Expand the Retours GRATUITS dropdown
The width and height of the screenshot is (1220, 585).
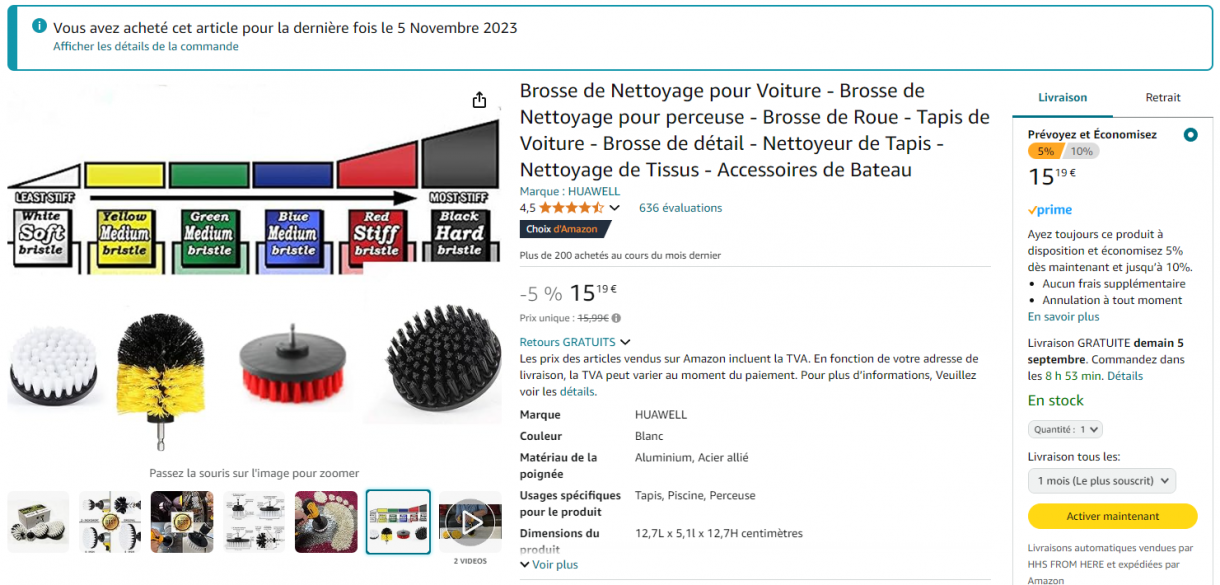575,342
